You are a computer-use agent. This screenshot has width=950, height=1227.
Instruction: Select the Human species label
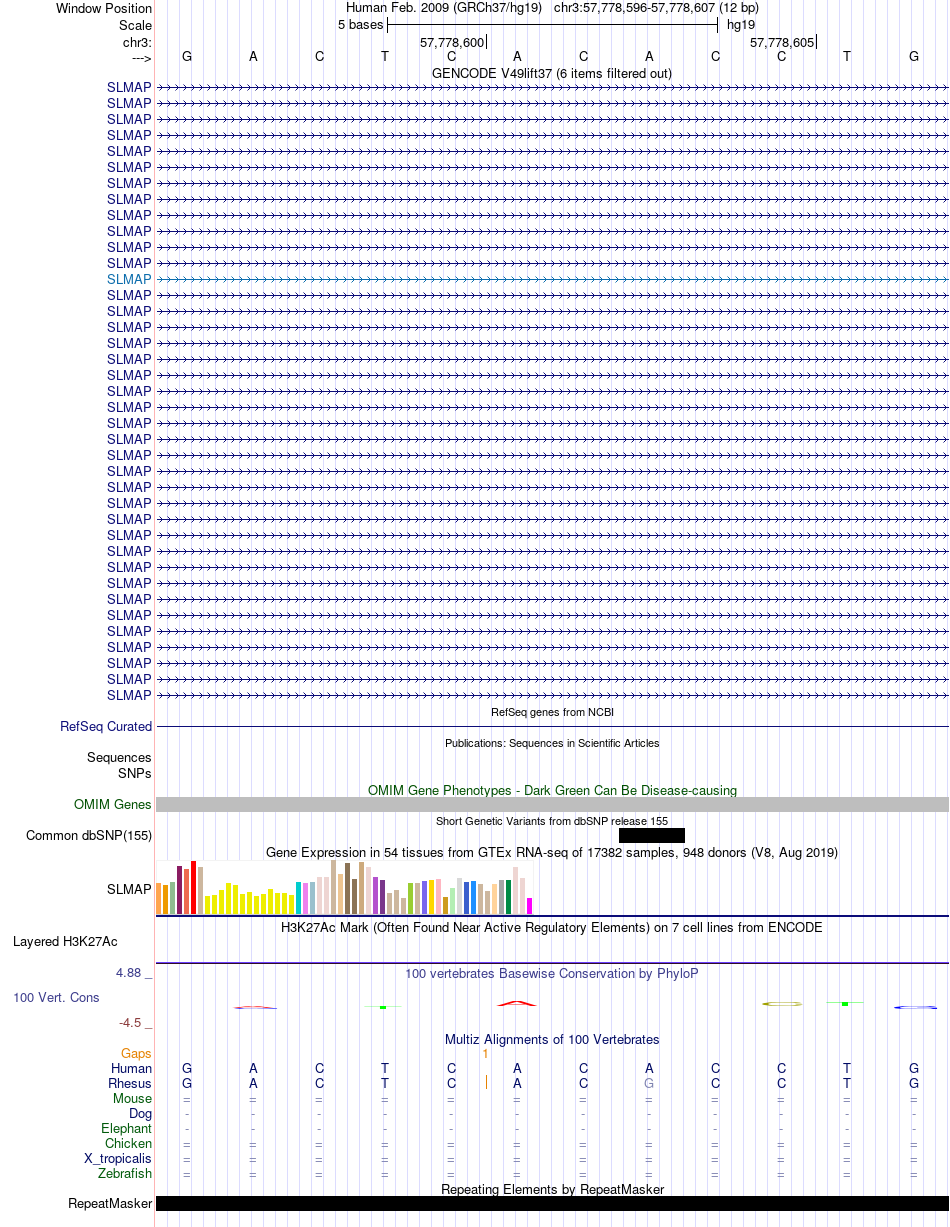click(131, 1069)
